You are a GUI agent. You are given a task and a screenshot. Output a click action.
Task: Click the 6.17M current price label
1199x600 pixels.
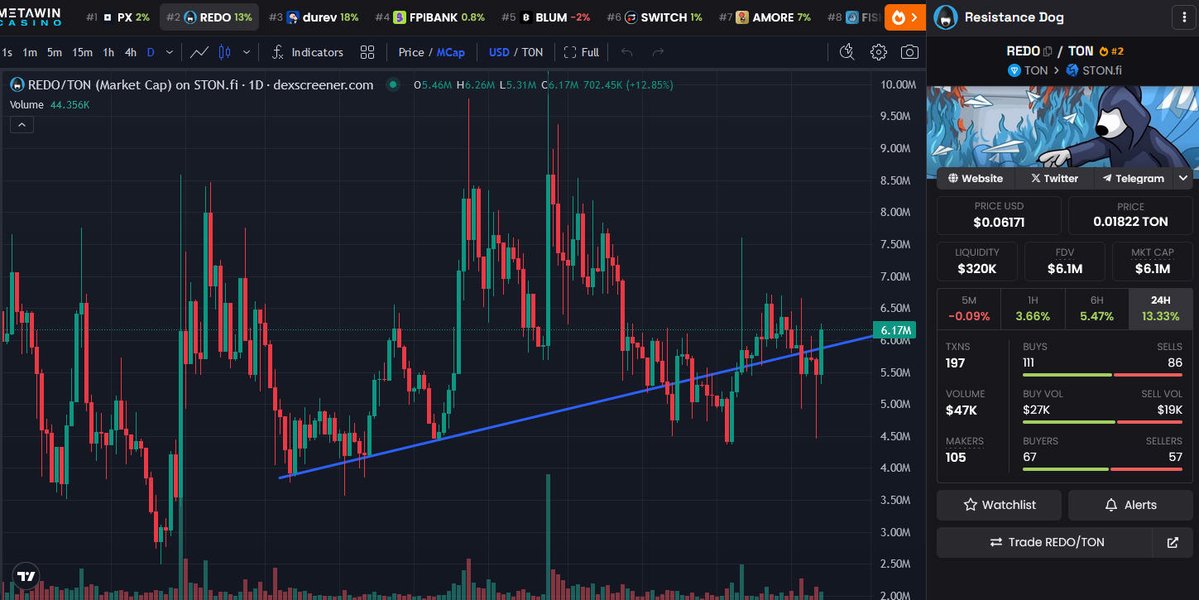895,330
